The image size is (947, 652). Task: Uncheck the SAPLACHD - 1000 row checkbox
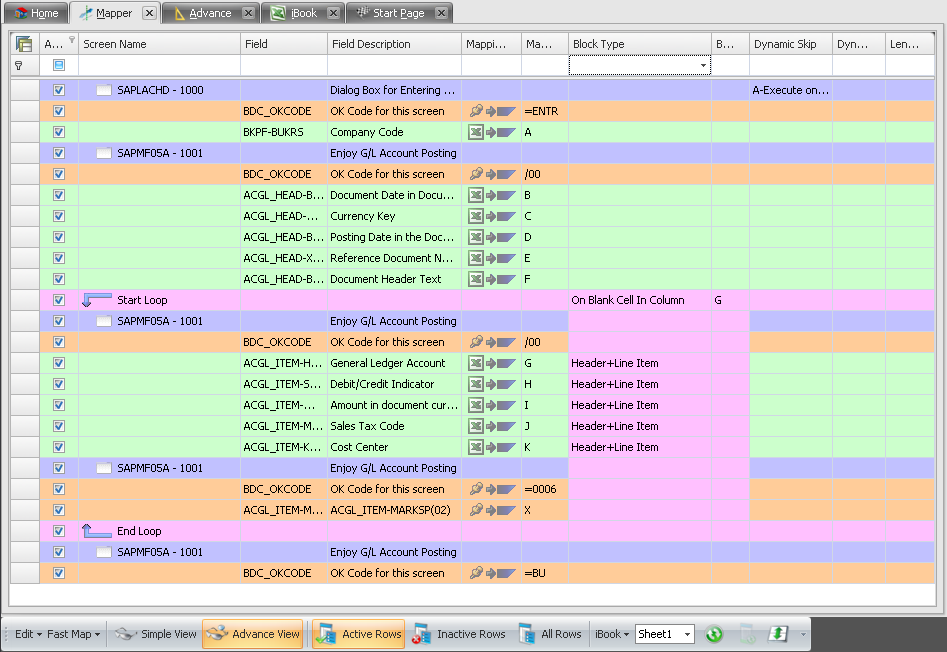58,89
